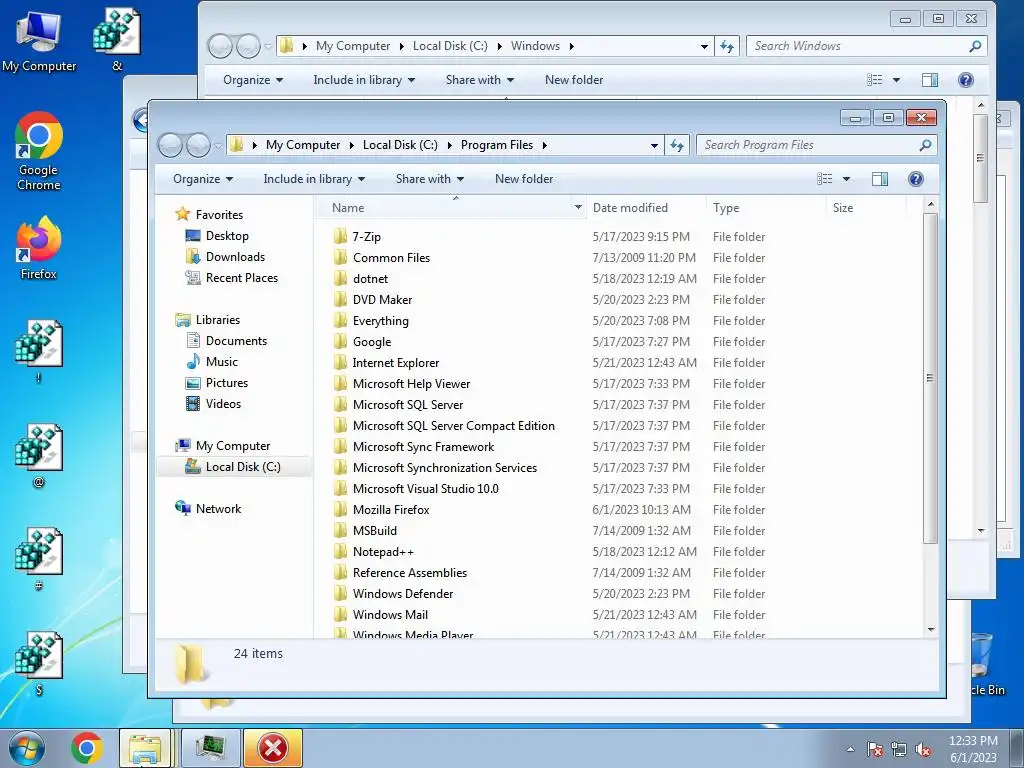The image size is (1024, 768).
Task: Open Include in library in Windows folder window
Action: pos(364,80)
